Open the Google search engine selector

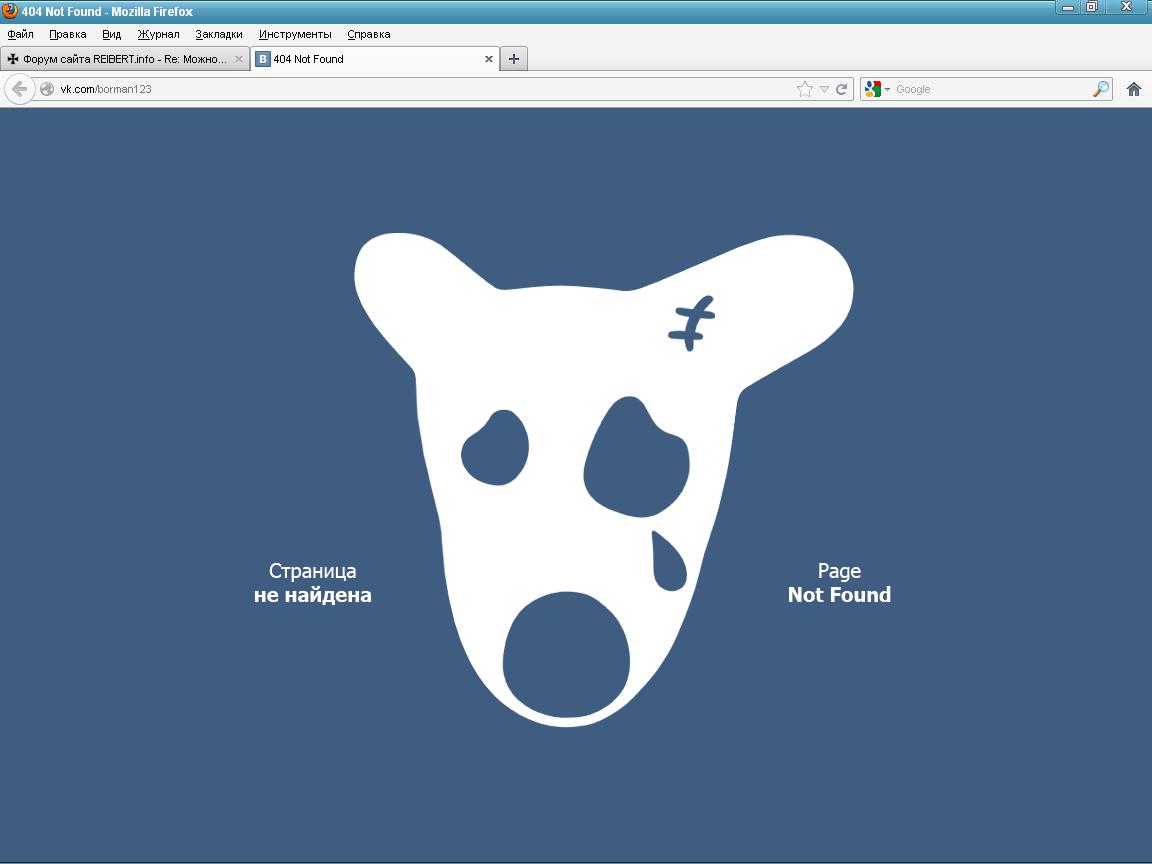877,89
